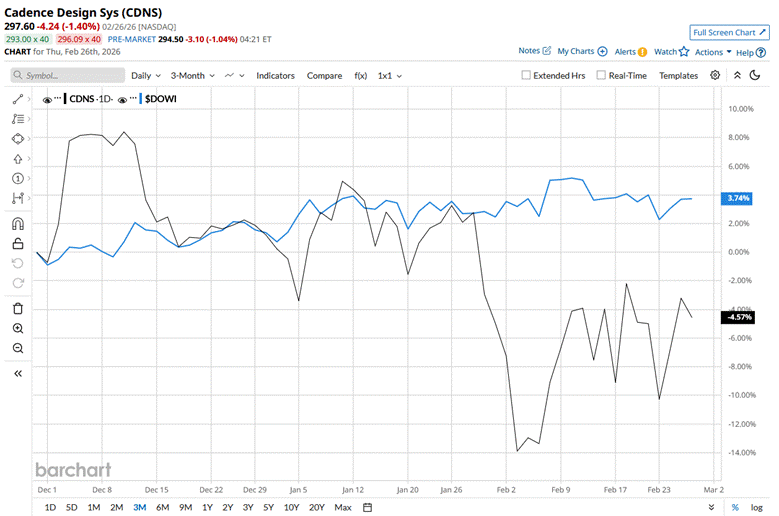Select the 6M range tab
779x516 pixels.
162,508
